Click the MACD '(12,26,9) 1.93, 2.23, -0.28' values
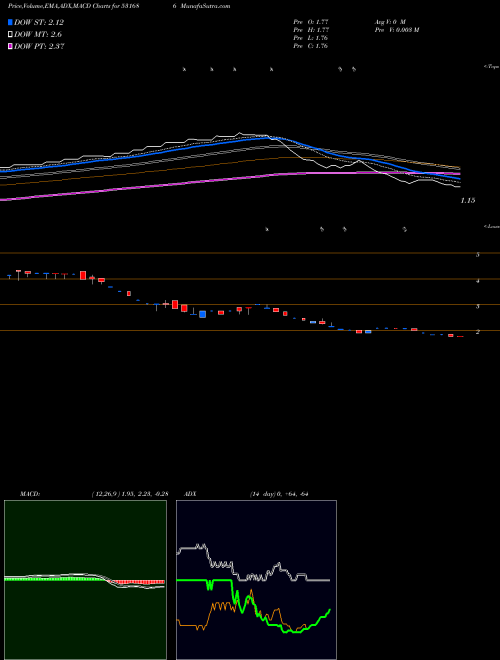 (130, 494)
